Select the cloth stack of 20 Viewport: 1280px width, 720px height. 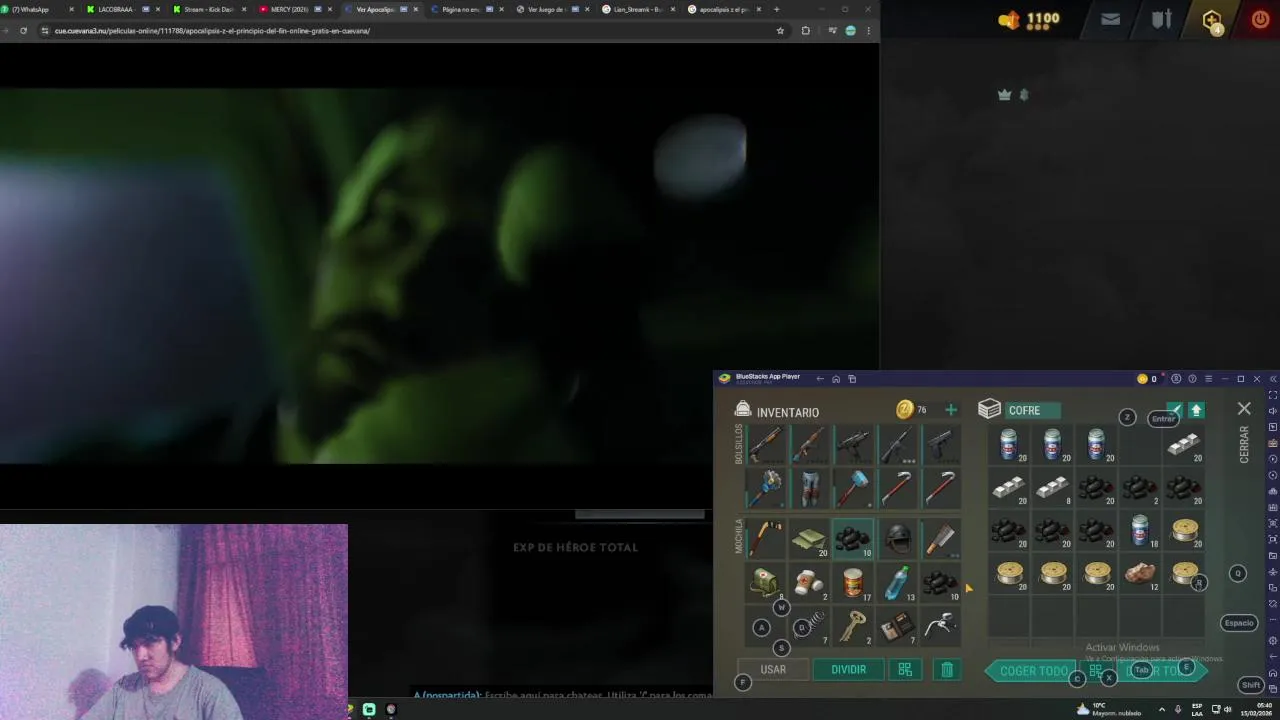pos(809,538)
